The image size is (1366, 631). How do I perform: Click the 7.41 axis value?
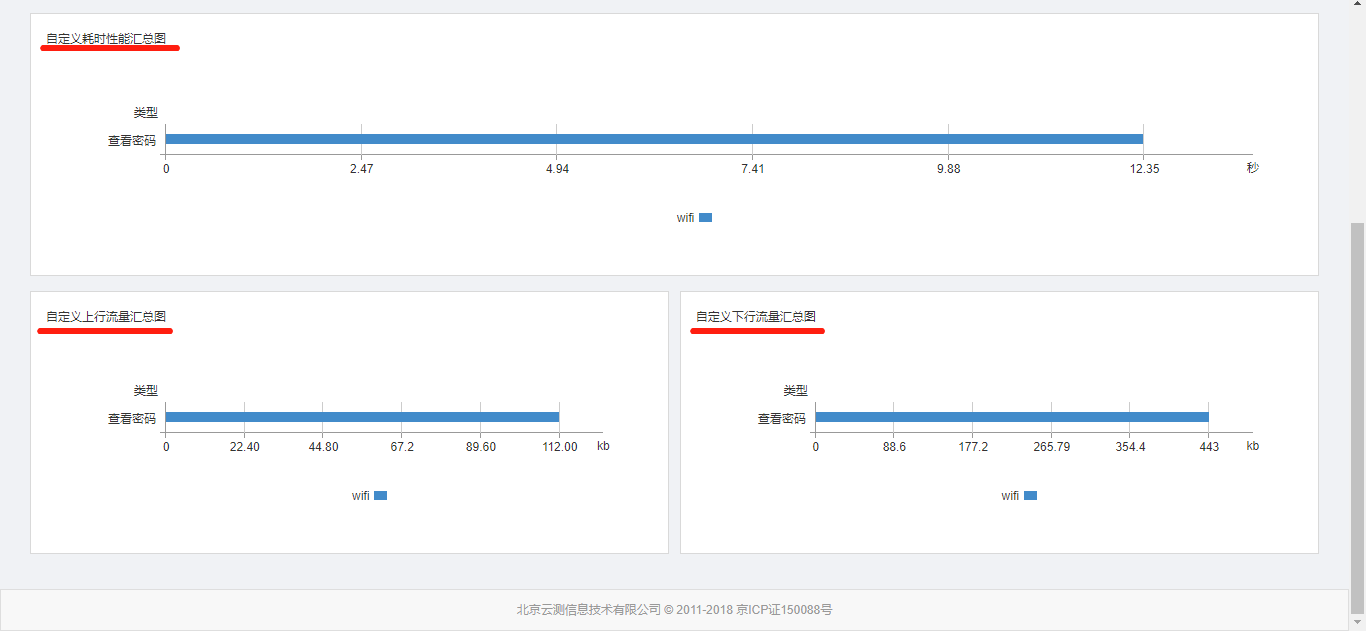point(753,169)
